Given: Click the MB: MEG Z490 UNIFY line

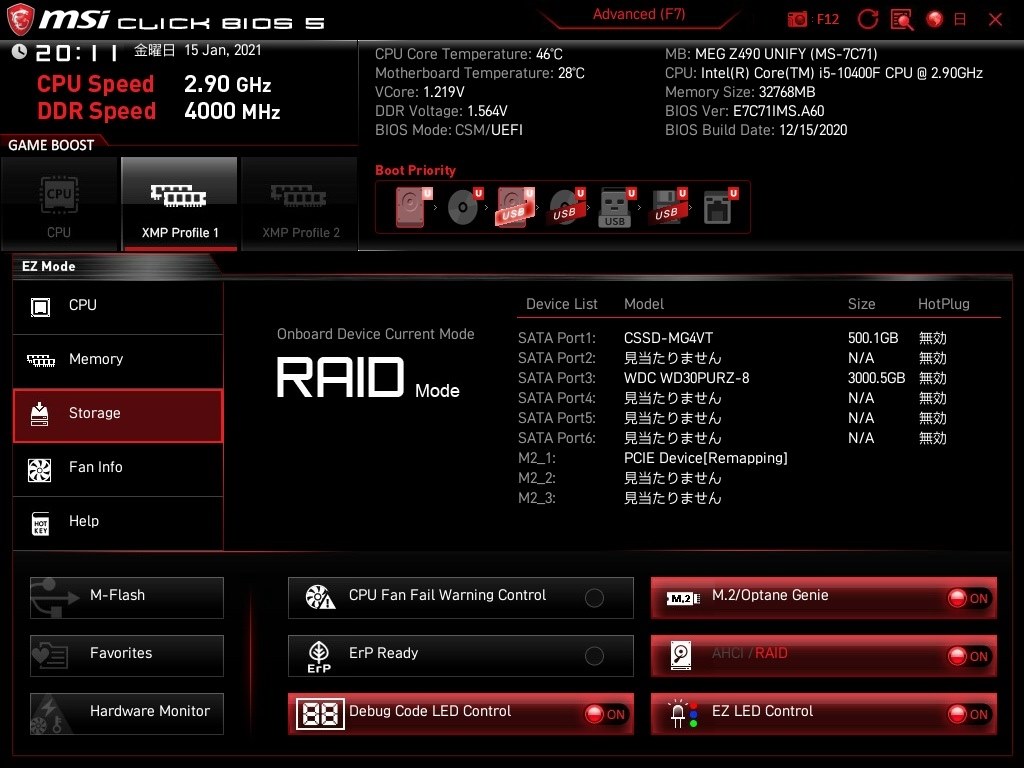Looking at the screenshot, I should tap(771, 54).
